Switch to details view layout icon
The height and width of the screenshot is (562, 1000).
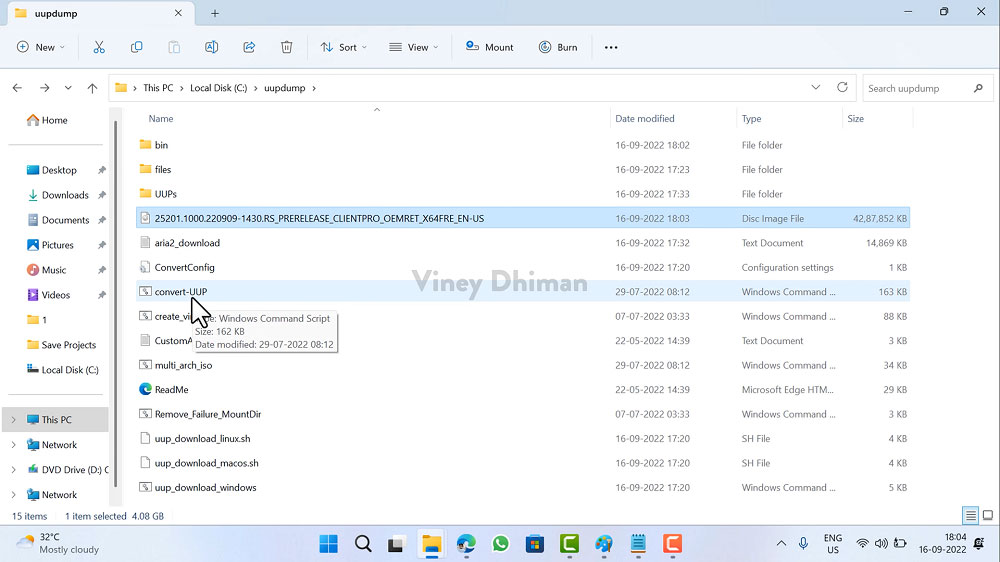click(971, 515)
